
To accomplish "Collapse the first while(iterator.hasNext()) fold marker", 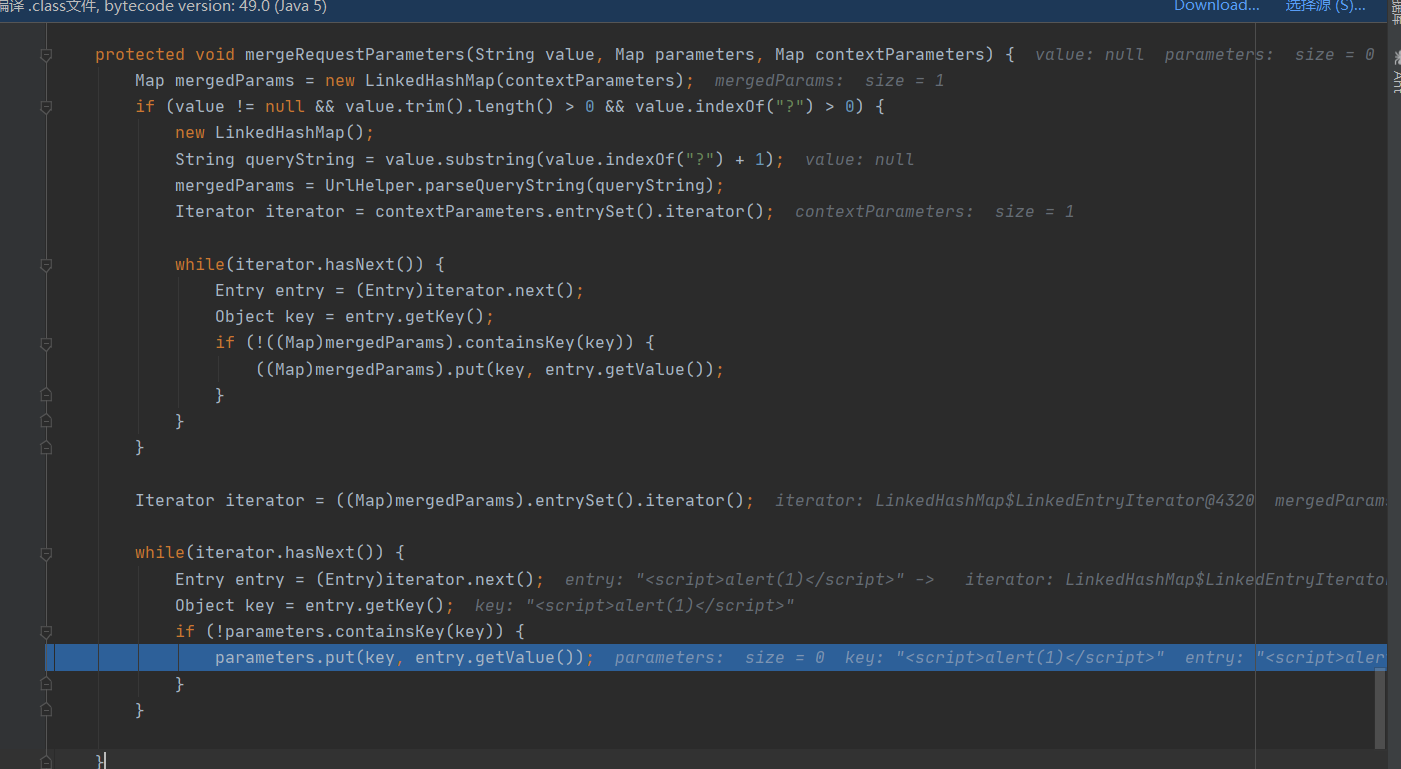I will (x=46, y=265).
